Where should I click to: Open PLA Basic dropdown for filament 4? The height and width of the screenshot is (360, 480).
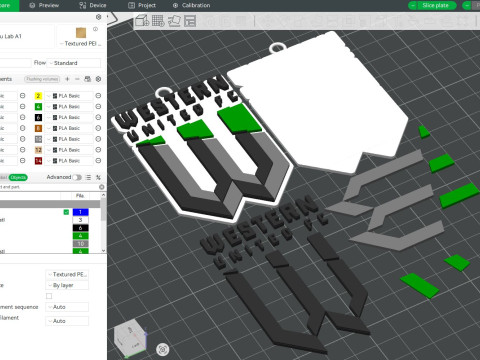[x=68, y=107]
